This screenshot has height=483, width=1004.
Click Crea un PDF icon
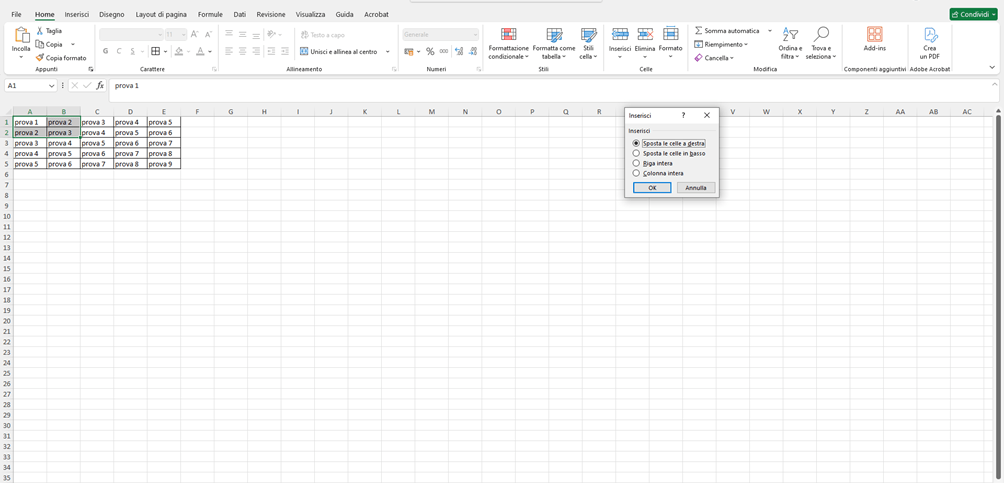(930, 36)
